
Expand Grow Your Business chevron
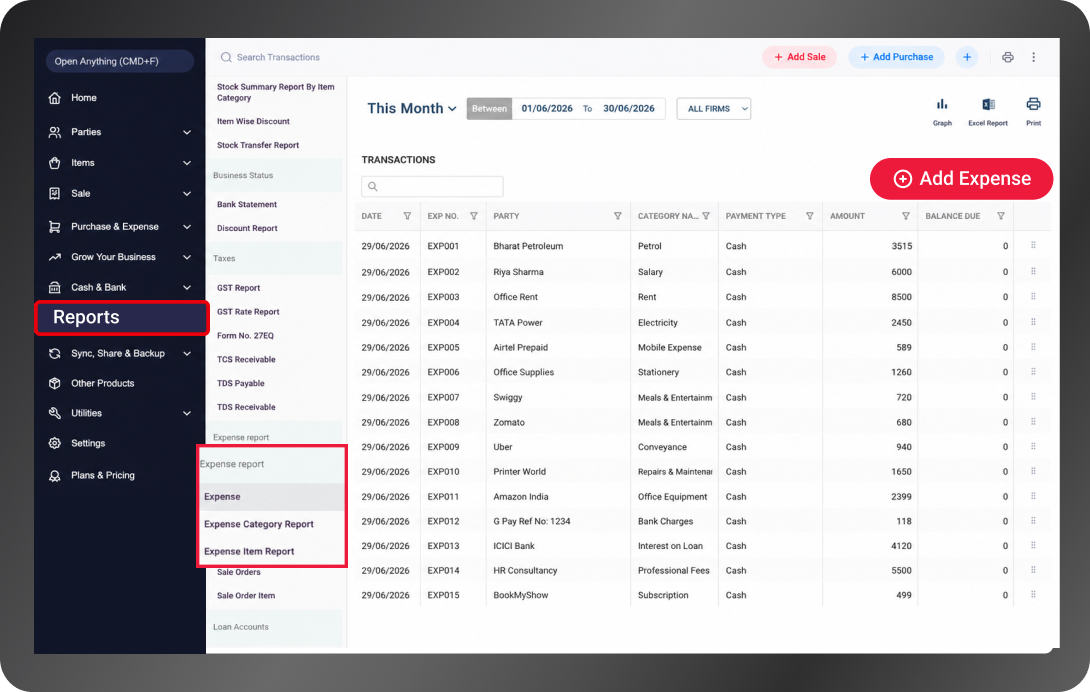tap(187, 257)
